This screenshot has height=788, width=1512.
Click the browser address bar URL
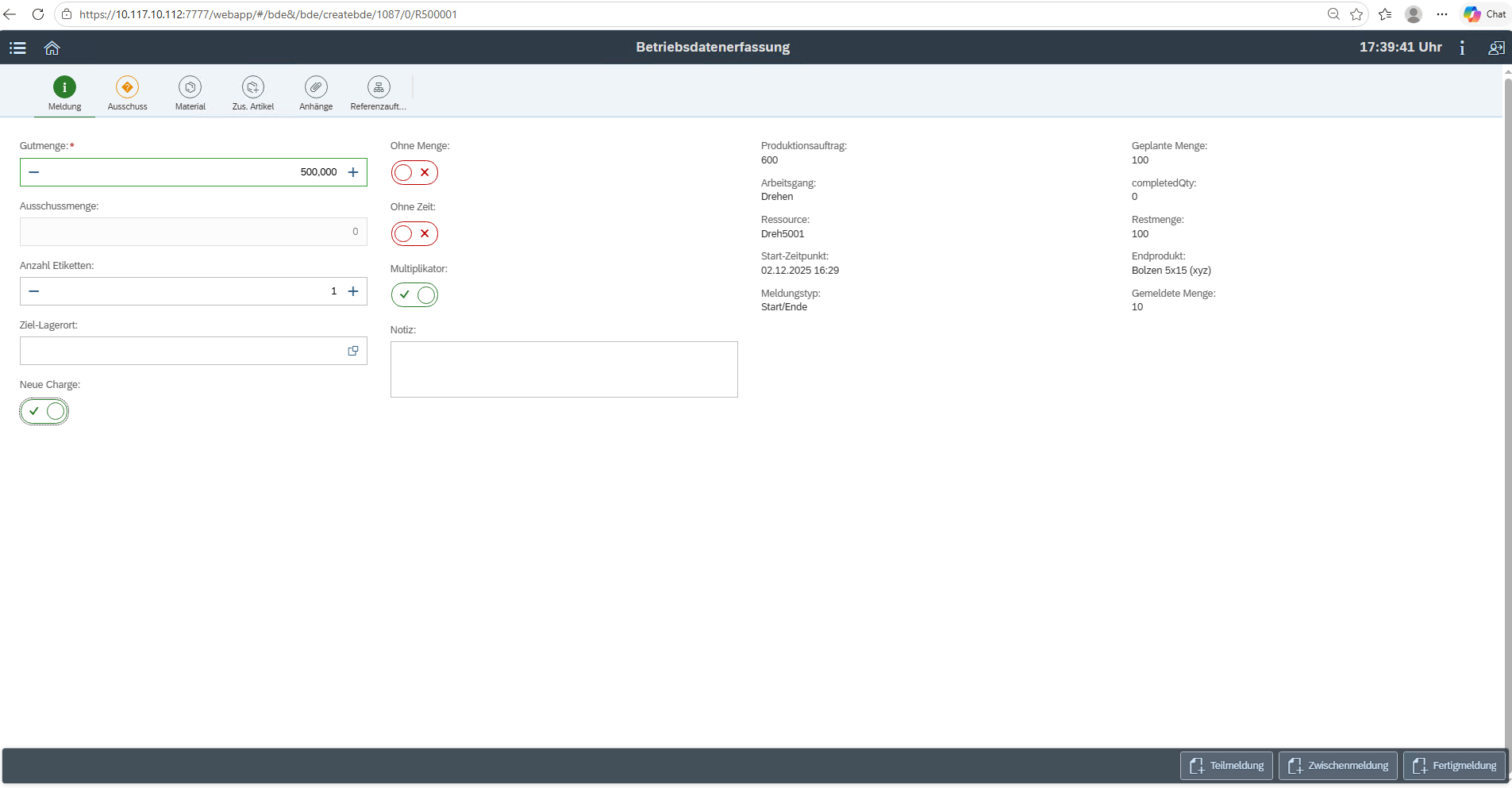tap(268, 14)
